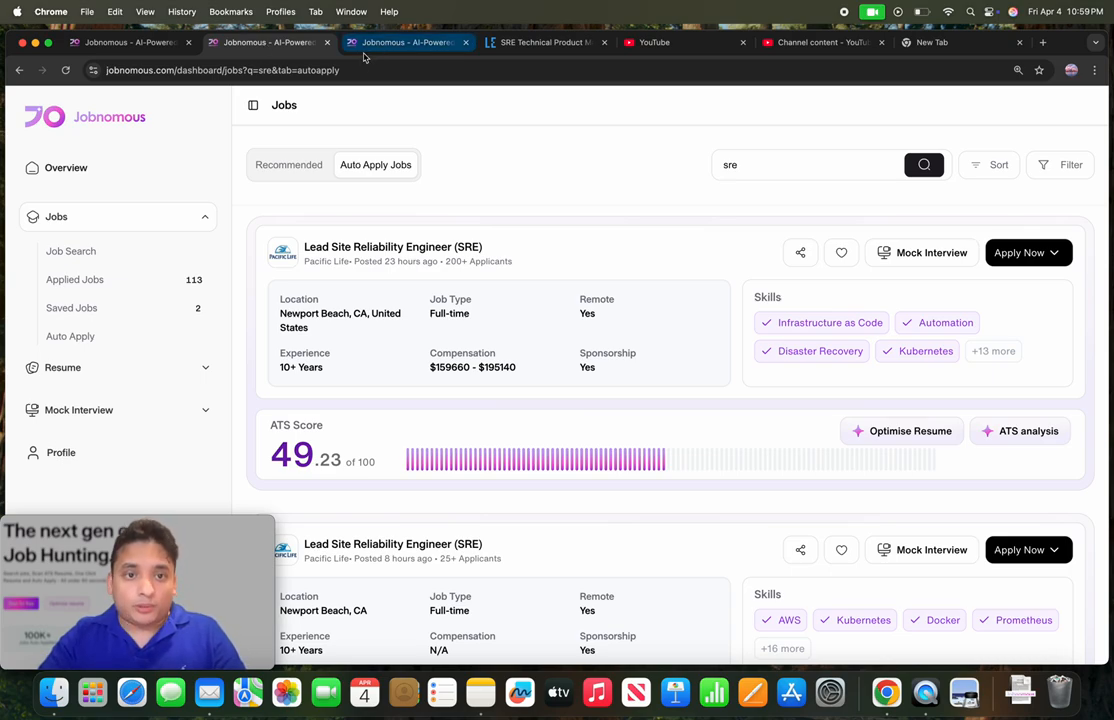Open Chrome zoom magnifier in address bar
Image resolution: width=1114 pixels, height=720 pixels.
point(1018,70)
